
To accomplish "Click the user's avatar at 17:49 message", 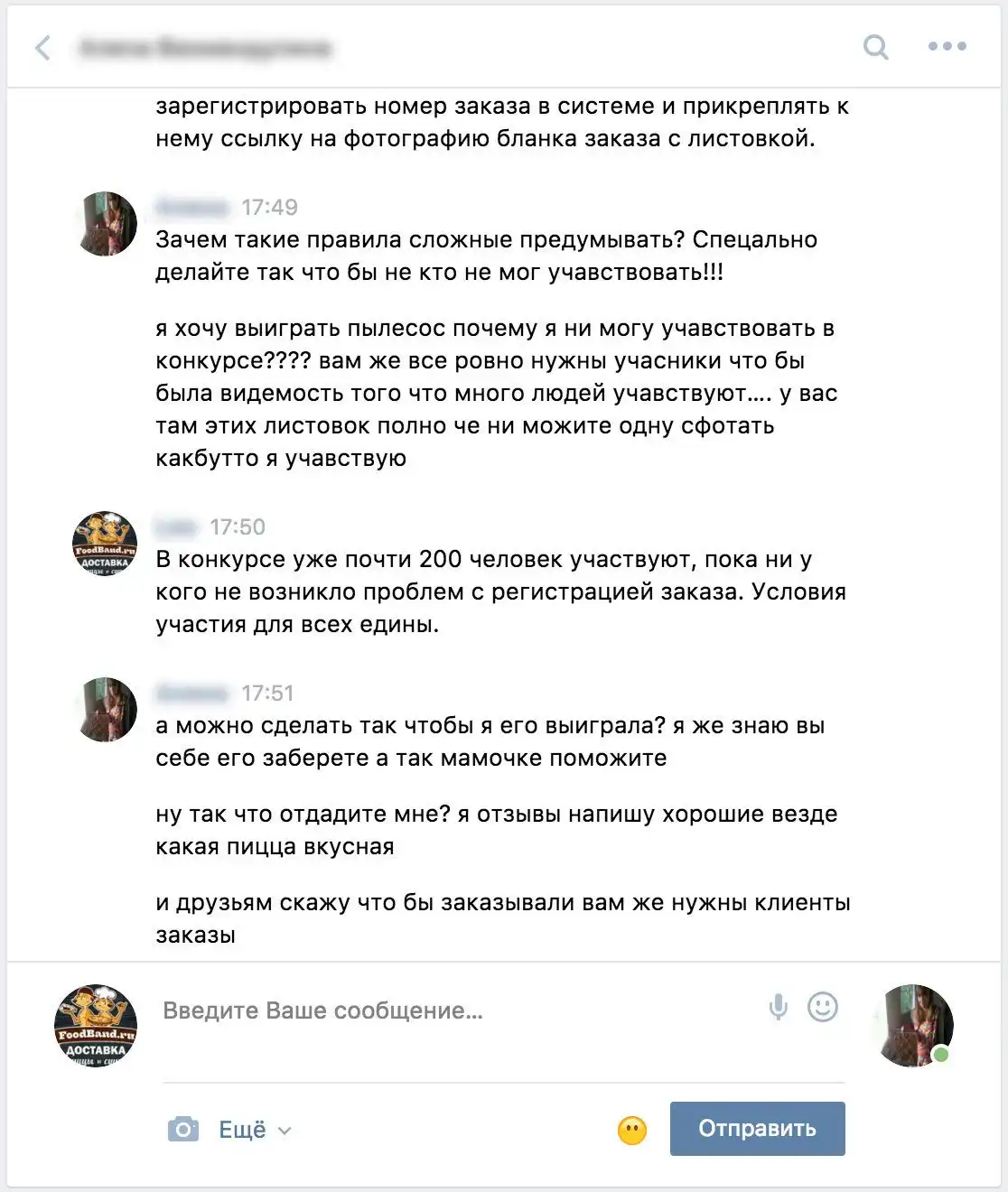I will click(105, 224).
